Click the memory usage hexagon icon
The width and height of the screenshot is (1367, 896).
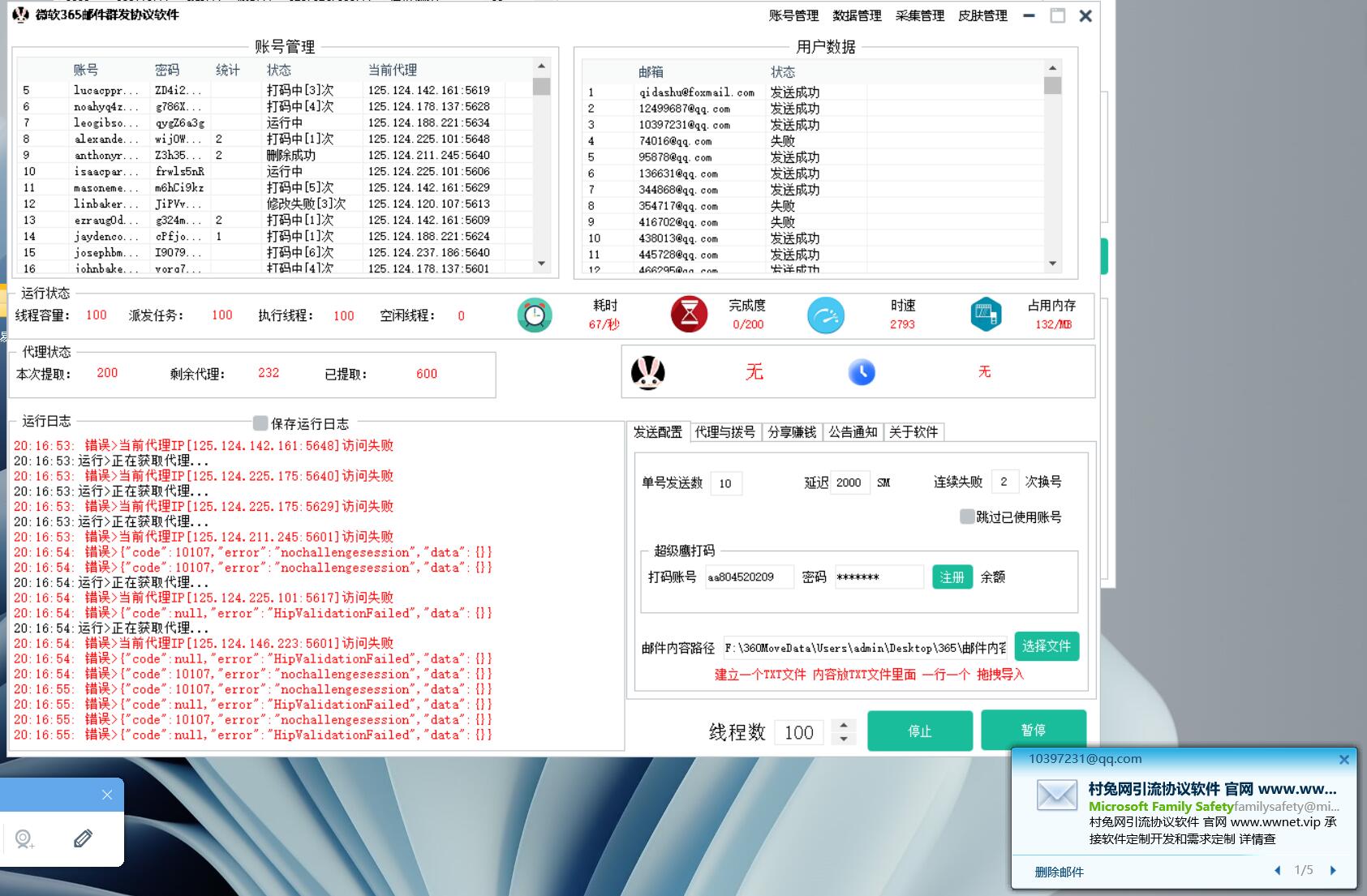tap(986, 315)
